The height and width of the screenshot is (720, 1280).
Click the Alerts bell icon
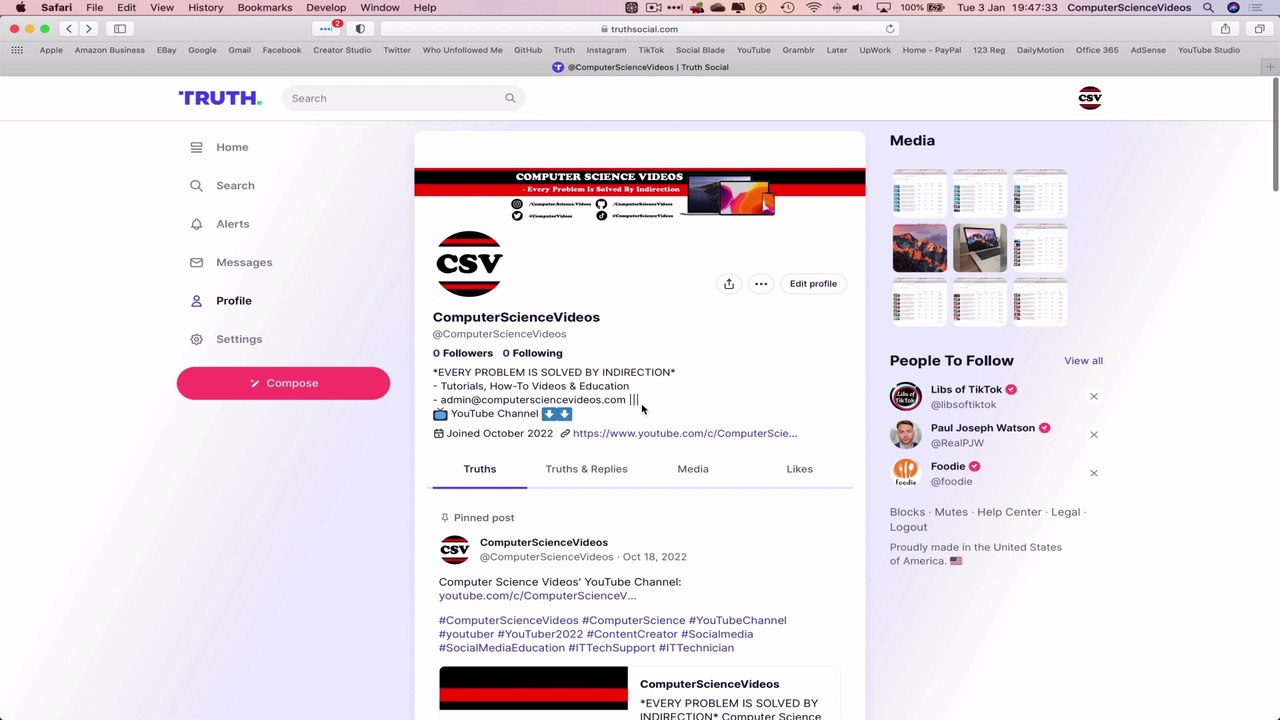pos(196,224)
